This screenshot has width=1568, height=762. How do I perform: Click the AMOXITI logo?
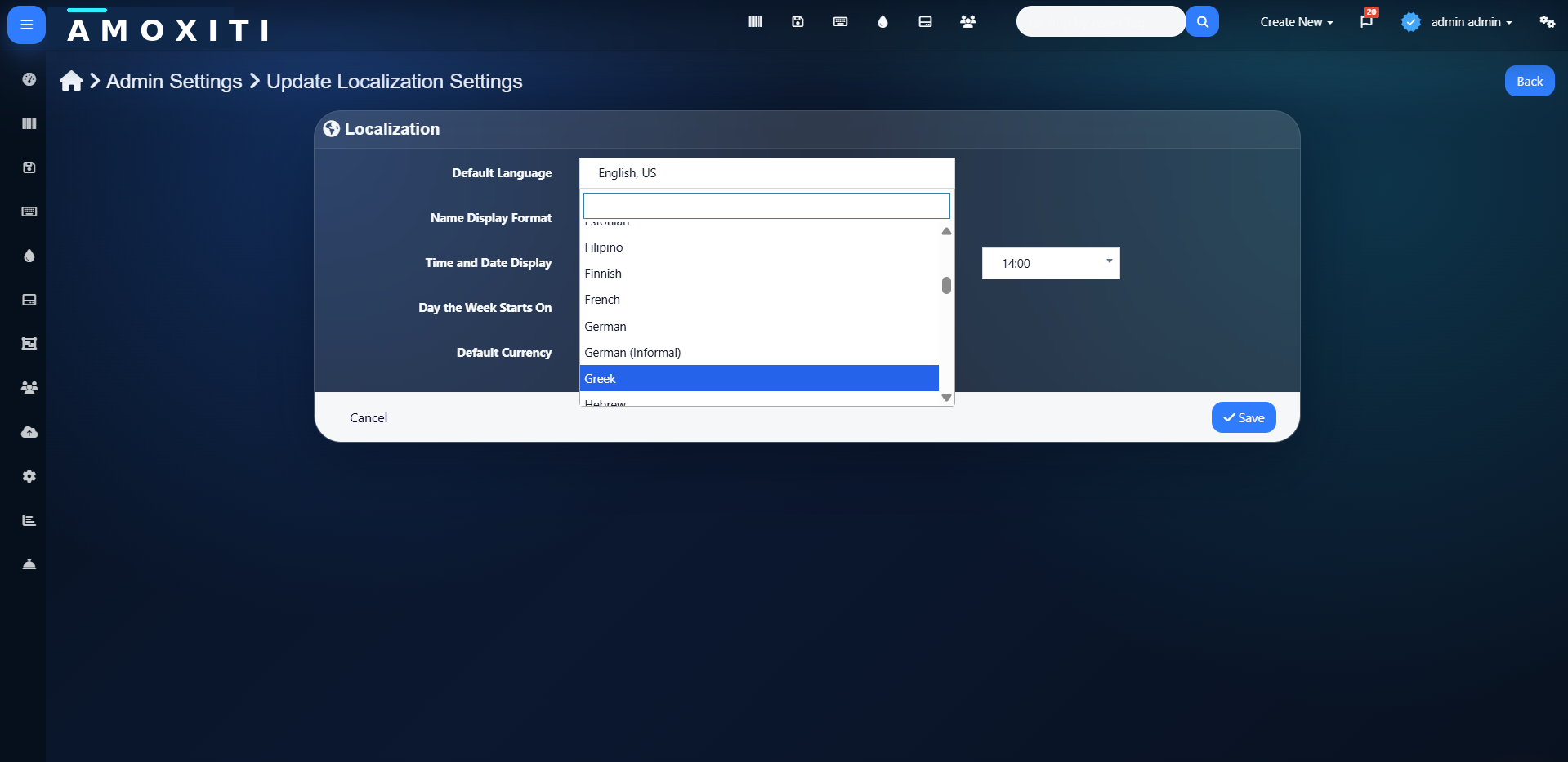(168, 29)
